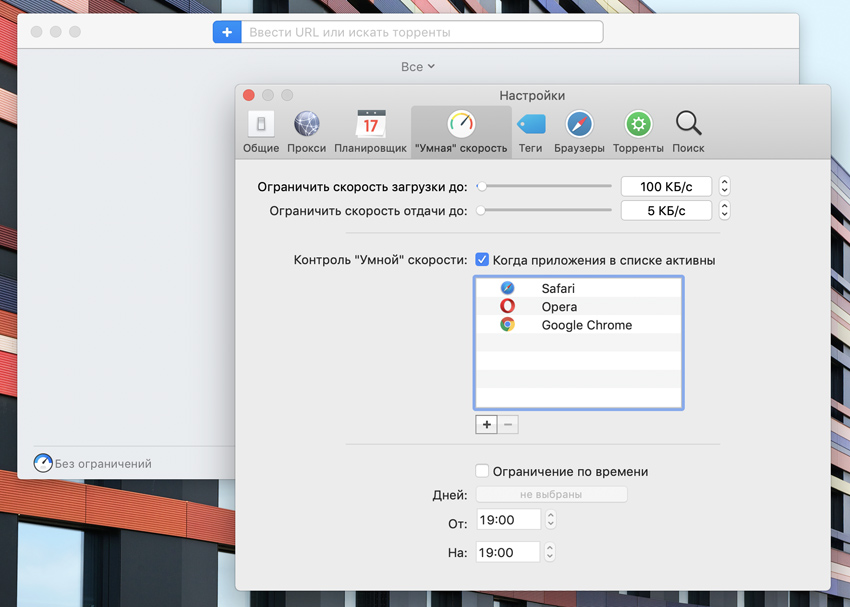Screen dimensions: 850x607
Task: Click the На time stepper
Action: click(550, 552)
